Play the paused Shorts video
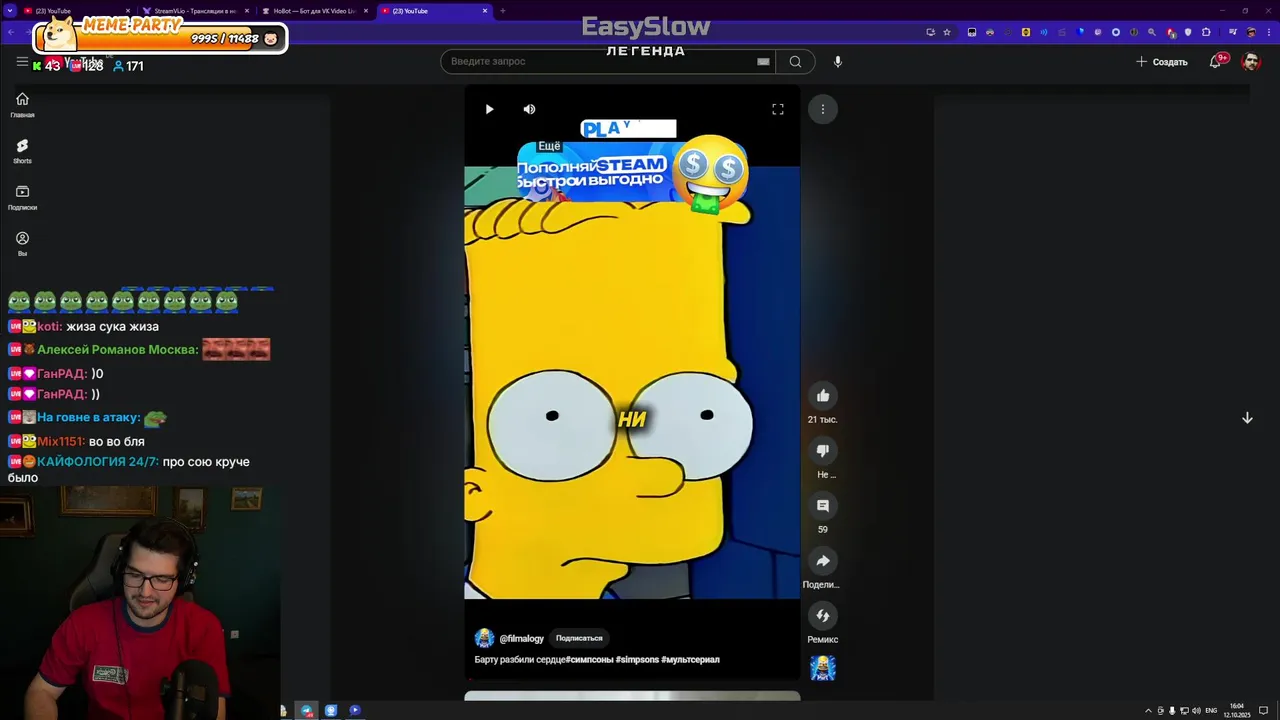The width and height of the screenshot is (1280, 720). [489, 109]
